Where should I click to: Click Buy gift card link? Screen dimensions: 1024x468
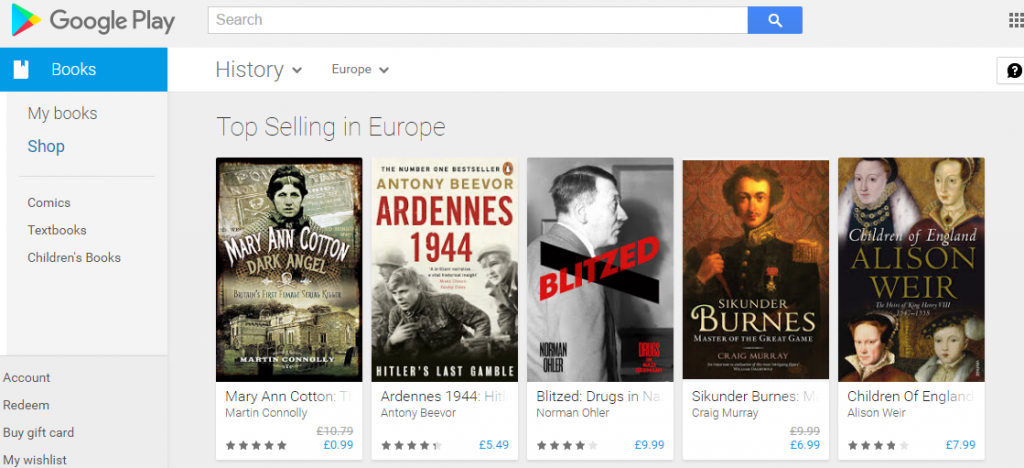(39, 432)
